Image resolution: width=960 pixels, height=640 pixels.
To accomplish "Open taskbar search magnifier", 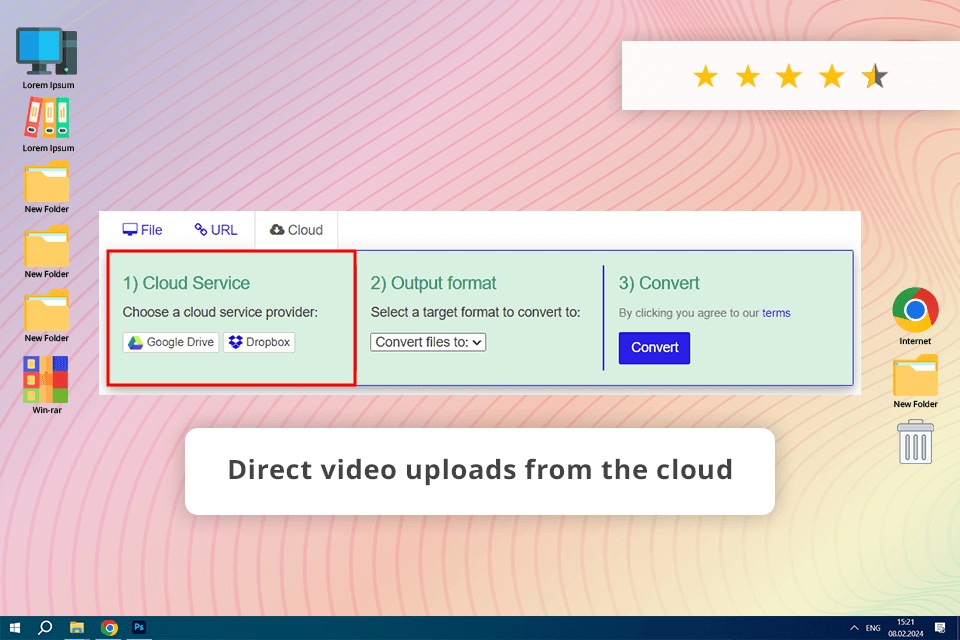I will click(45, 628).
